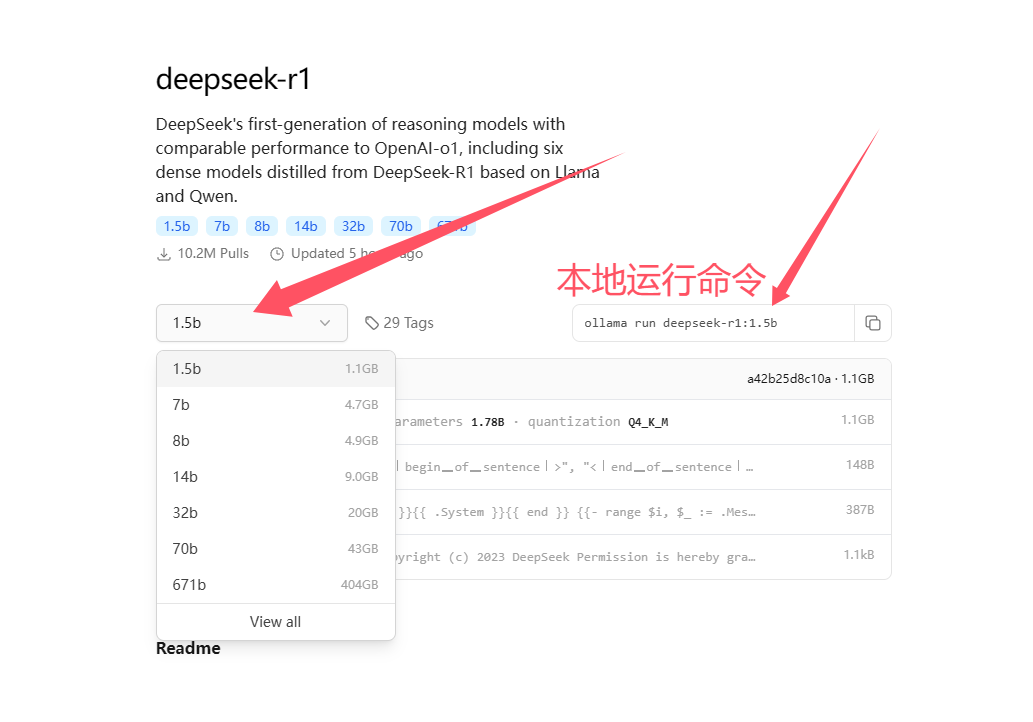Screen dimensions: 1033x722
Task: Open the 29 Tags link
Action: 399,323
